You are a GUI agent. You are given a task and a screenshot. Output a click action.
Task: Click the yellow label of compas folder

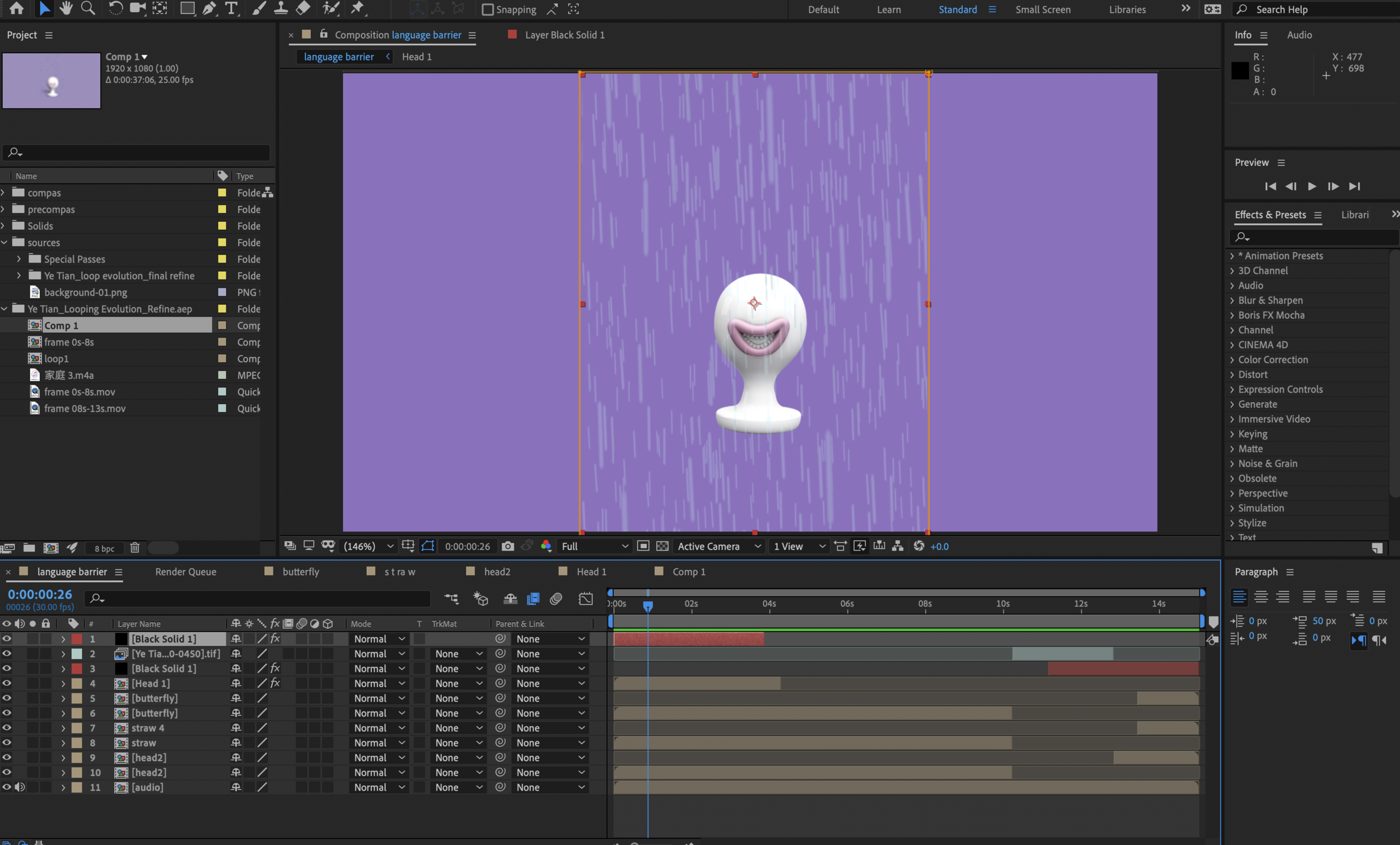tap(222, 193)
